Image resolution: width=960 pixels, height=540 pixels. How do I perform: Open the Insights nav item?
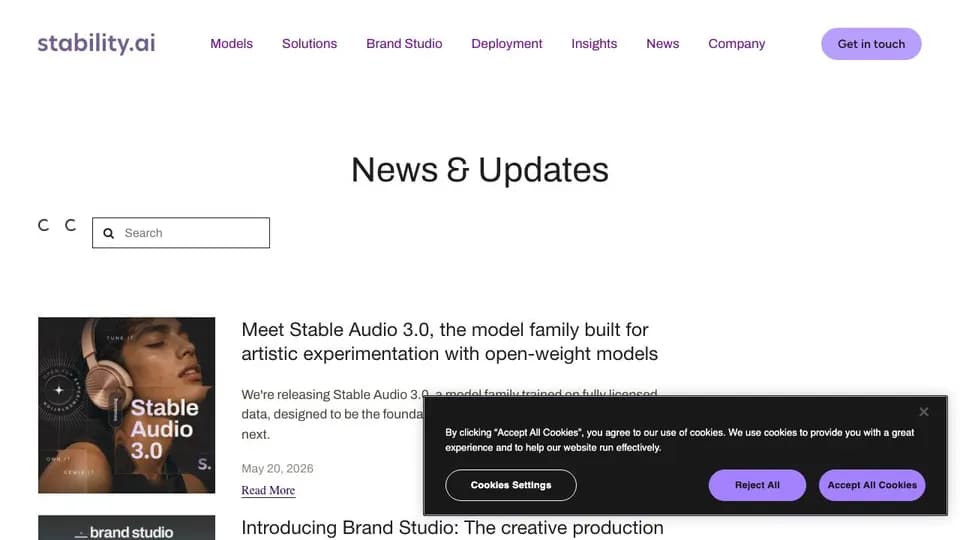click(594, 43)
